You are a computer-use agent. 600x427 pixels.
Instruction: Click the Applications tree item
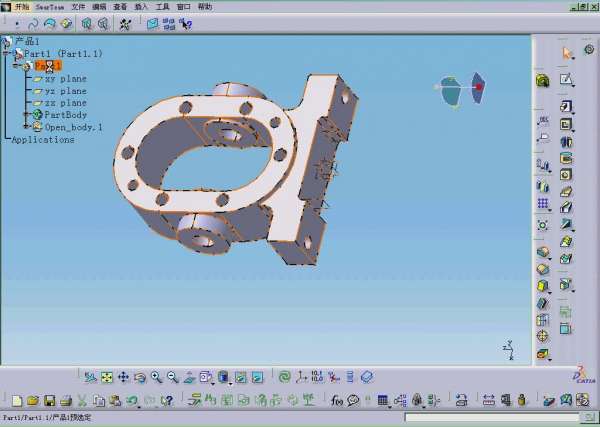[42, 140]
